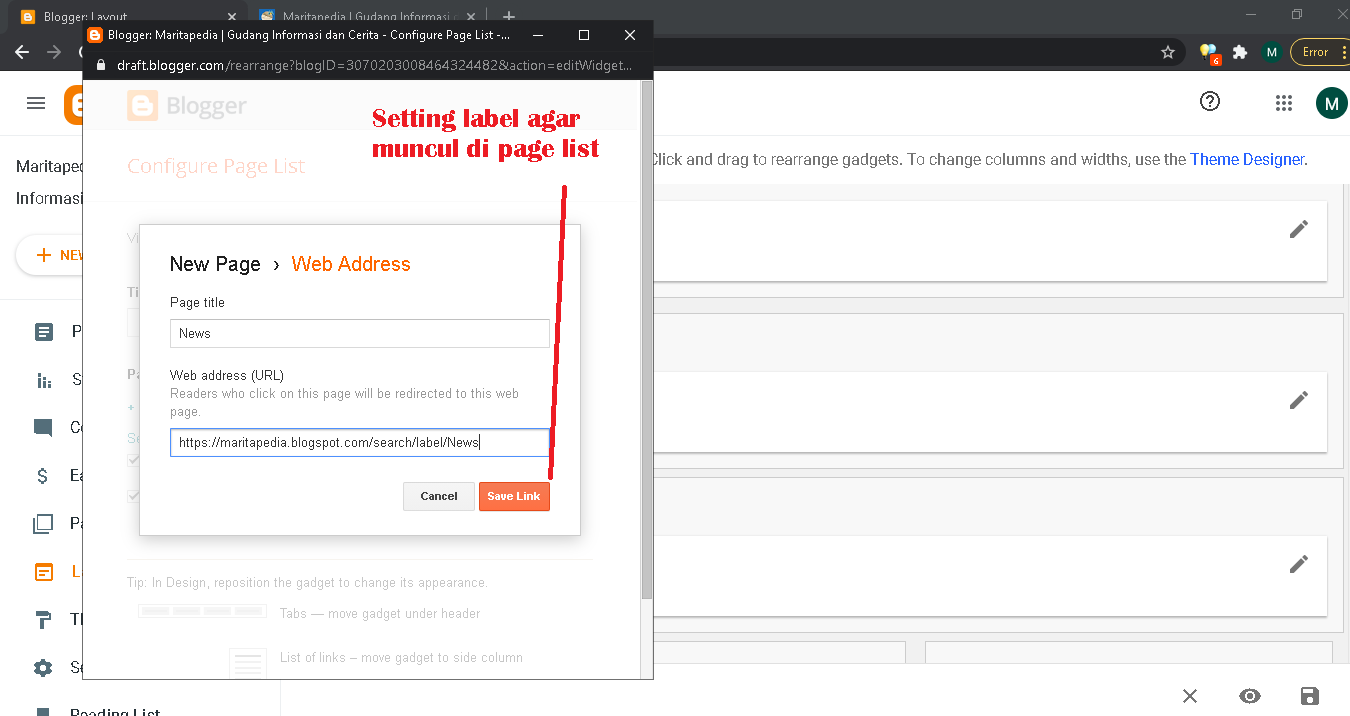Expand the hamburger navigation drawer

click(x=37, y=103)
